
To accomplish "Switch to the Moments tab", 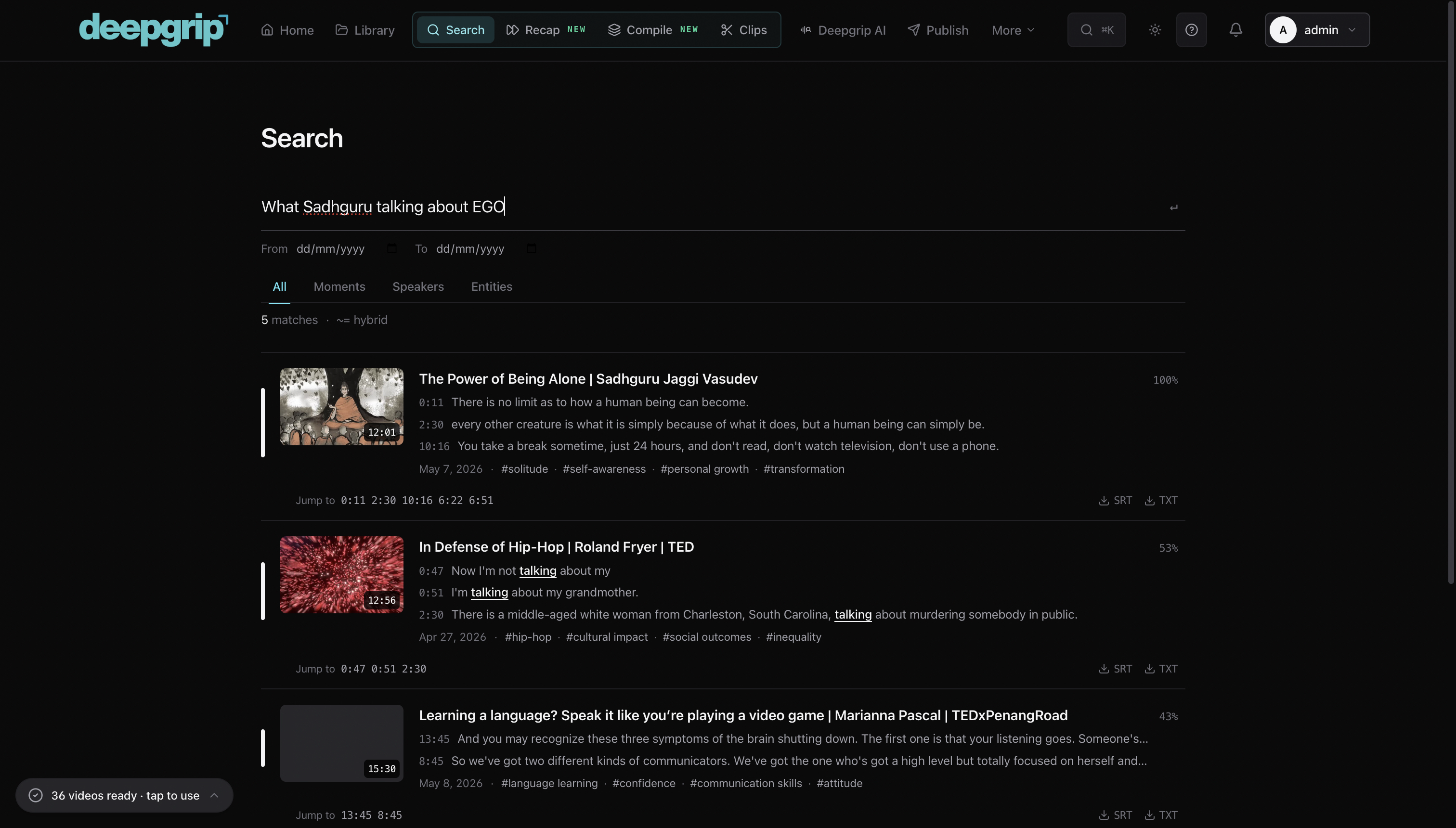I will tap(339, 286).
